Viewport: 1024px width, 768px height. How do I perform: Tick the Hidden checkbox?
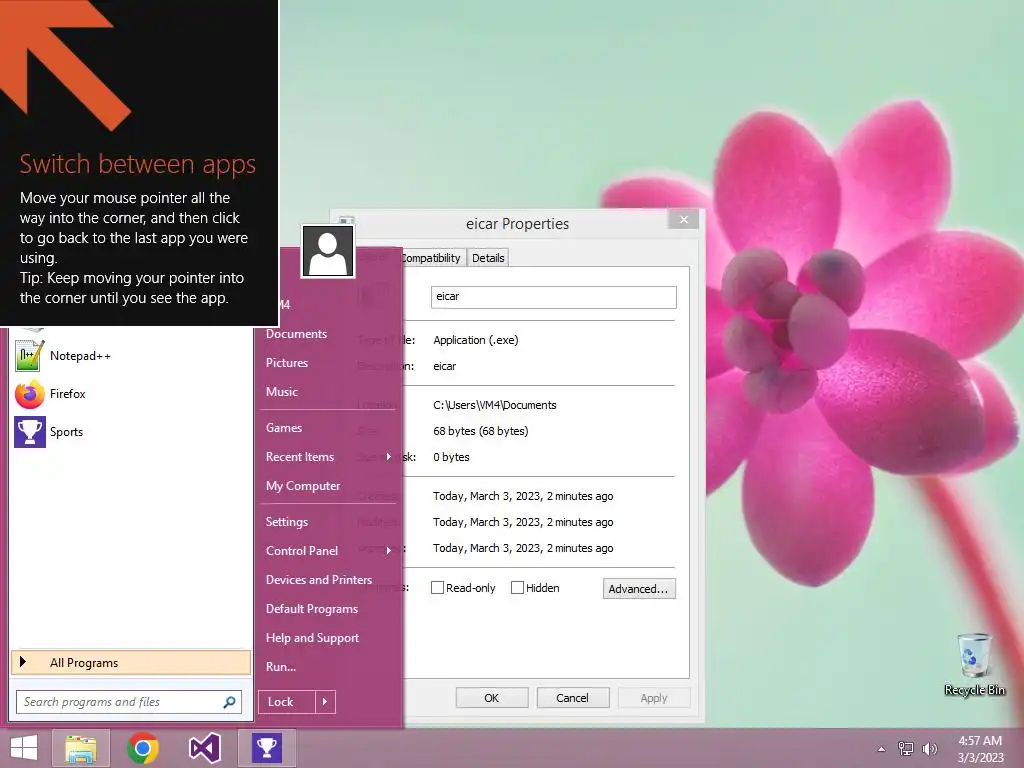click(x=517, y=588)
